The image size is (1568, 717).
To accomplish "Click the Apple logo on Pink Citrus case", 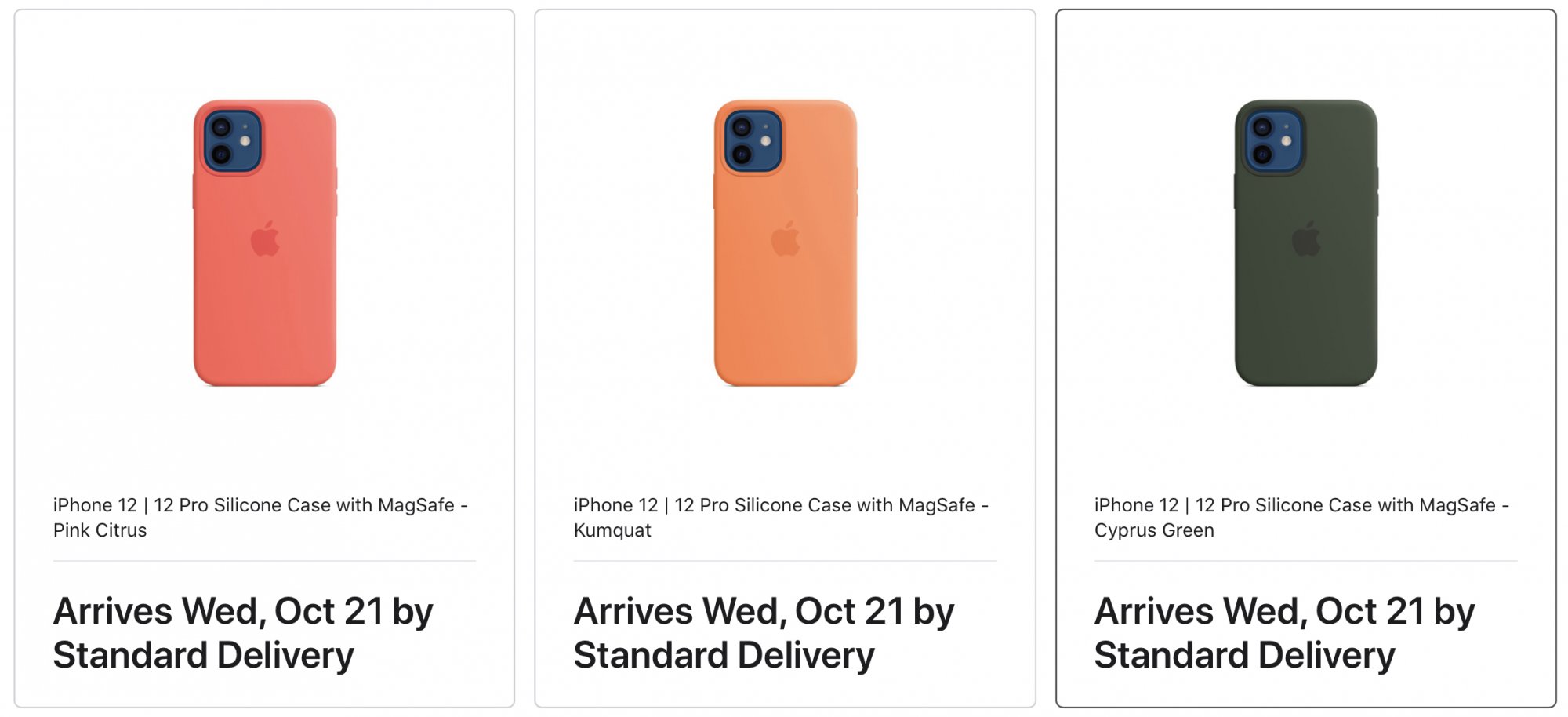I will (x=265, y=239).
